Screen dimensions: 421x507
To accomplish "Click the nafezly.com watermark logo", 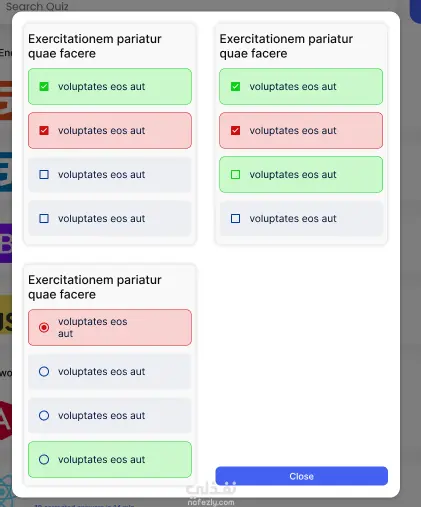I will pyautogui.click(x=211, y=494).
